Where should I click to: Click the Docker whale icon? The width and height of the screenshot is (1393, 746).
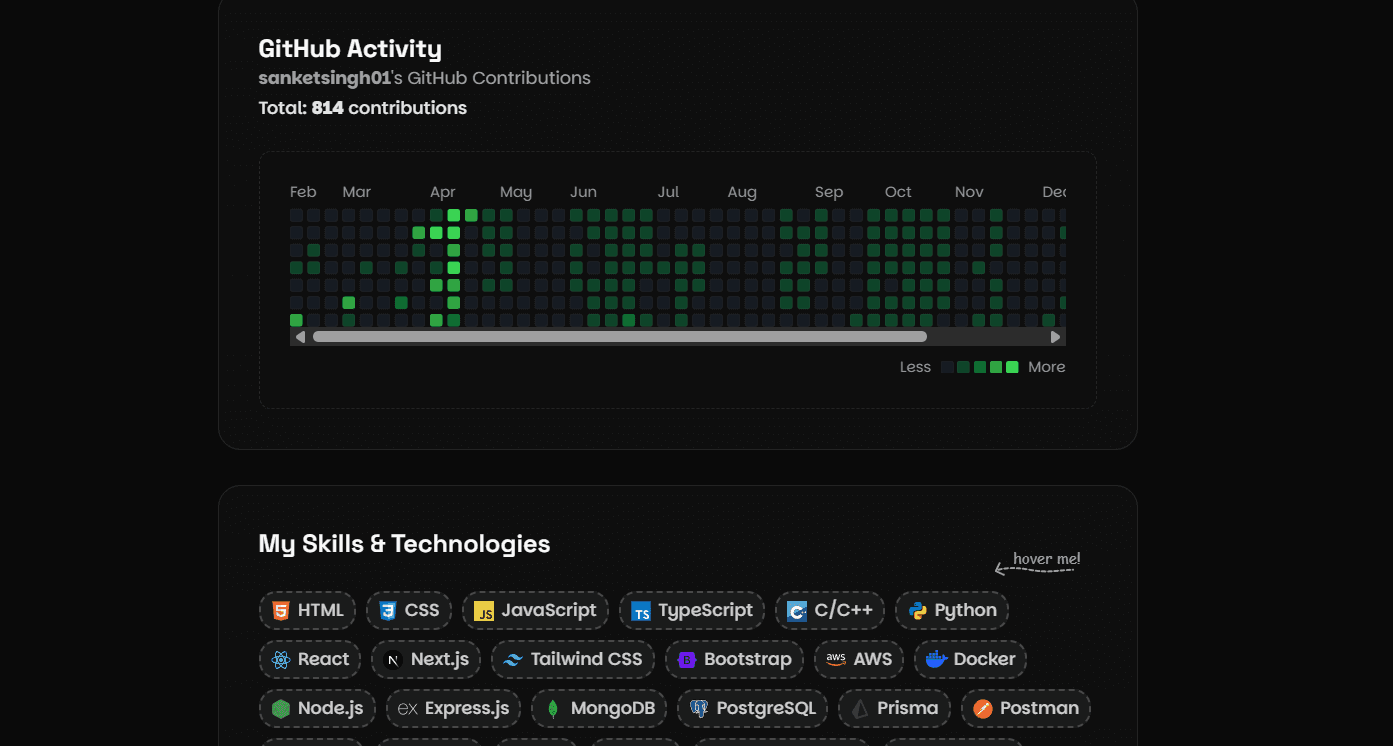click(x=936, y=660)
